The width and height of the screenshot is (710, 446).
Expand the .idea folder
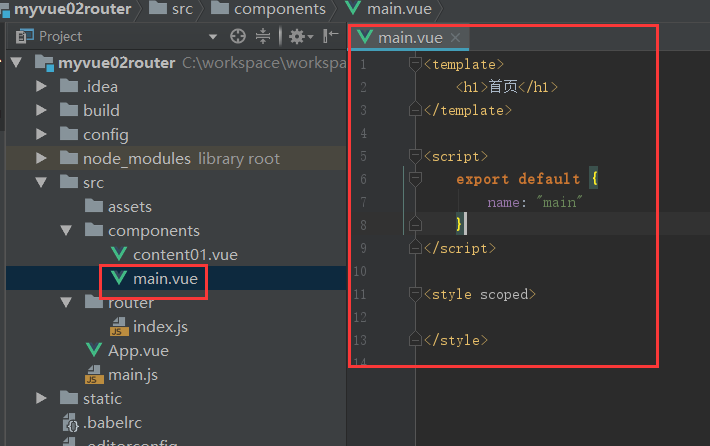pos(41,86)
